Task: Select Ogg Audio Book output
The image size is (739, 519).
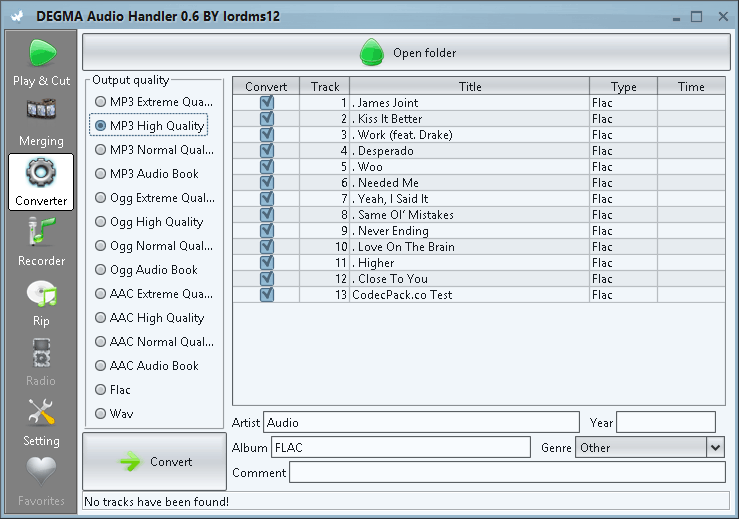Action: [146, 270]
